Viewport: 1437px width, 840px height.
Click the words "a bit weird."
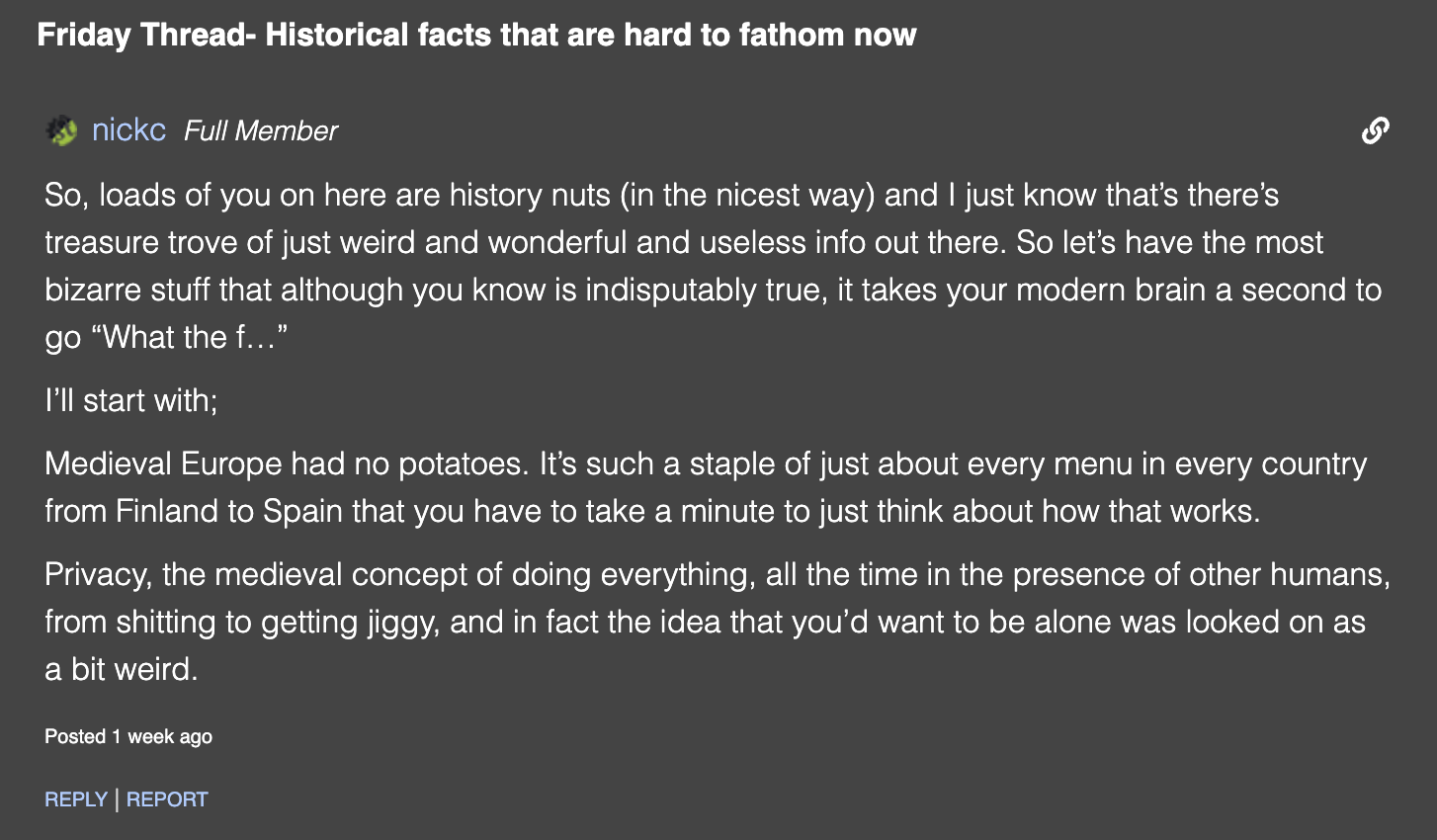click(x=122, y=669)
